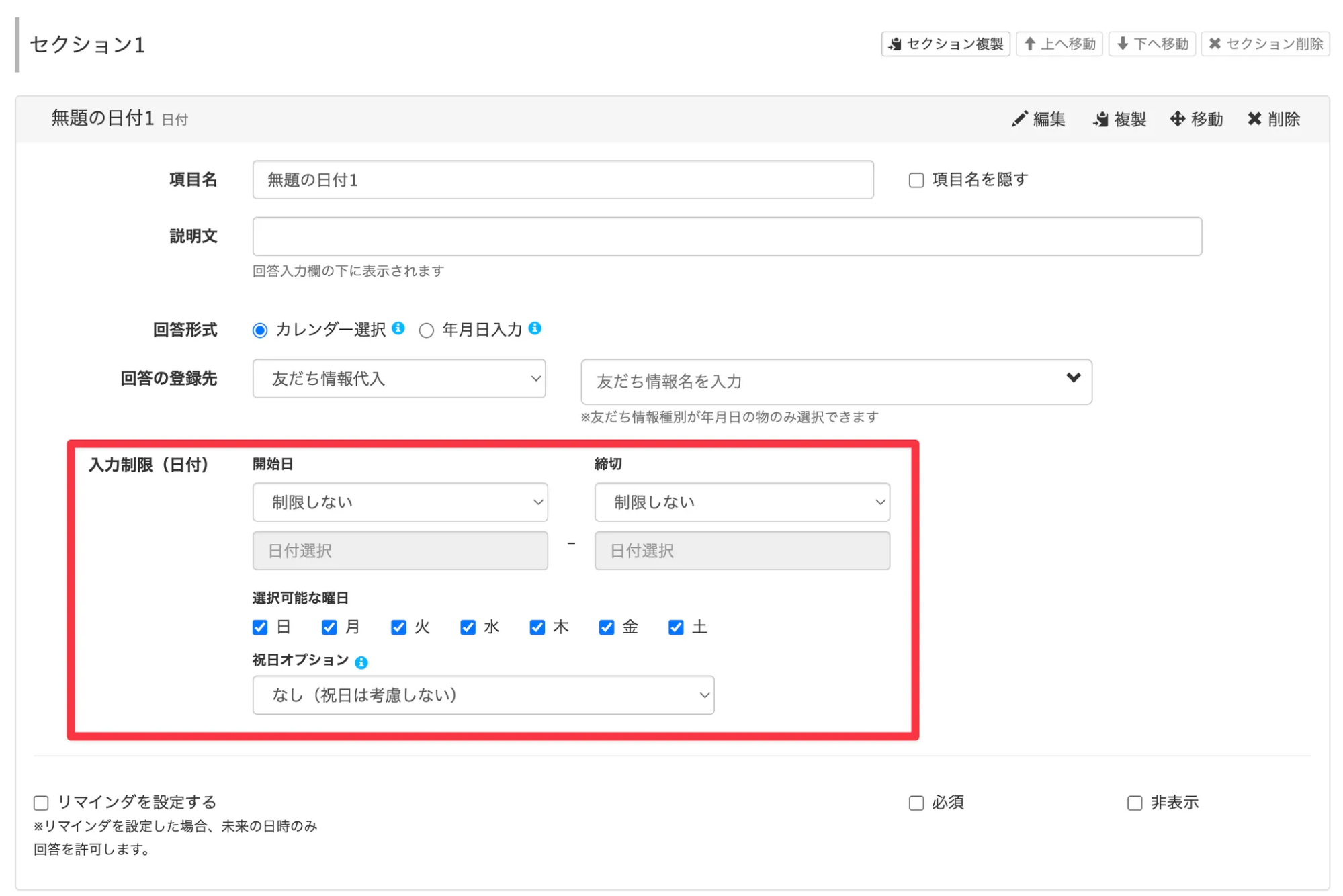The width and height of the screenshot is (1343, 896).
Task: Click the セクション複製 copy icon
Action: point(894,44)
